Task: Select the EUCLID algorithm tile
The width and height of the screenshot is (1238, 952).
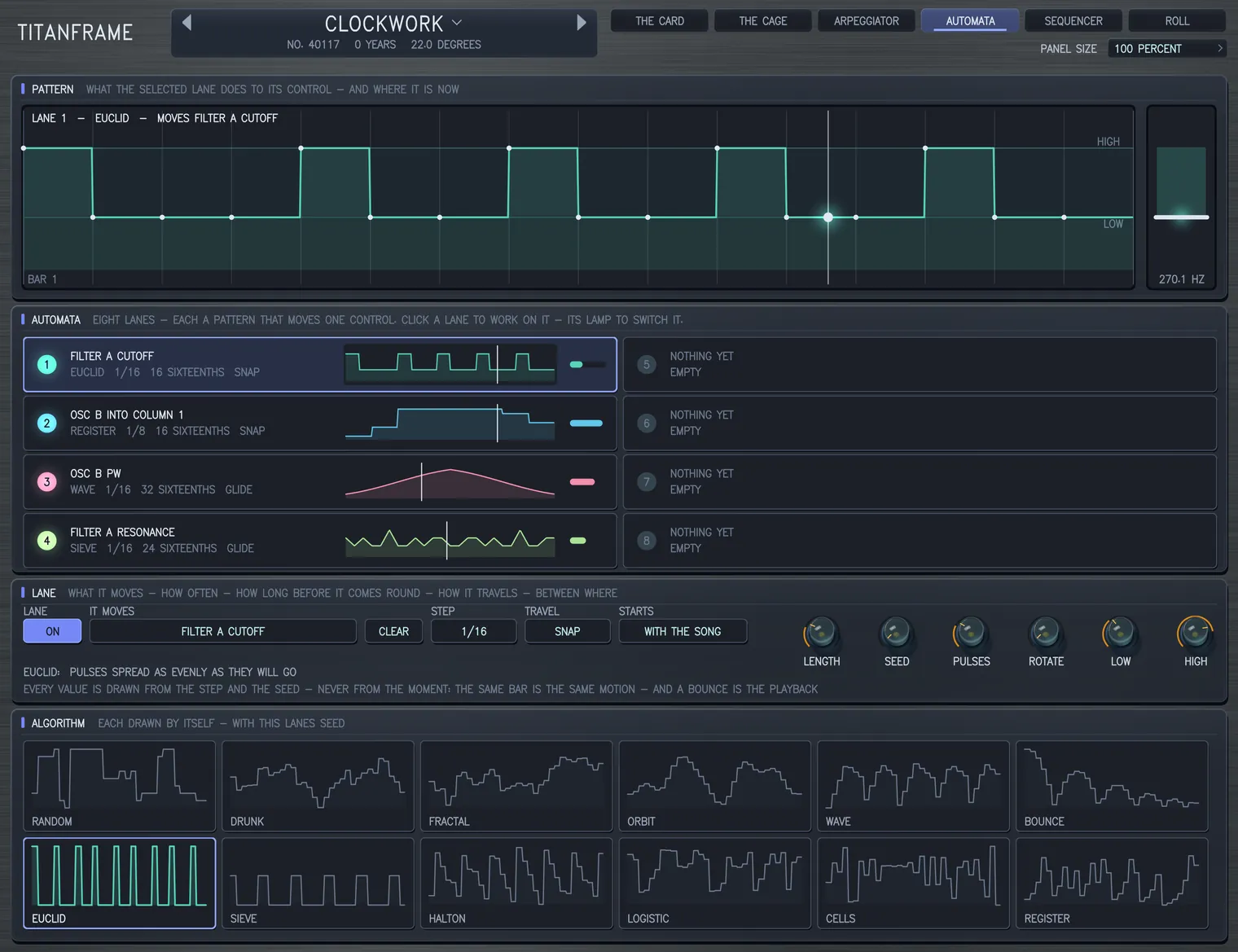Action: (x=120, y=884)
